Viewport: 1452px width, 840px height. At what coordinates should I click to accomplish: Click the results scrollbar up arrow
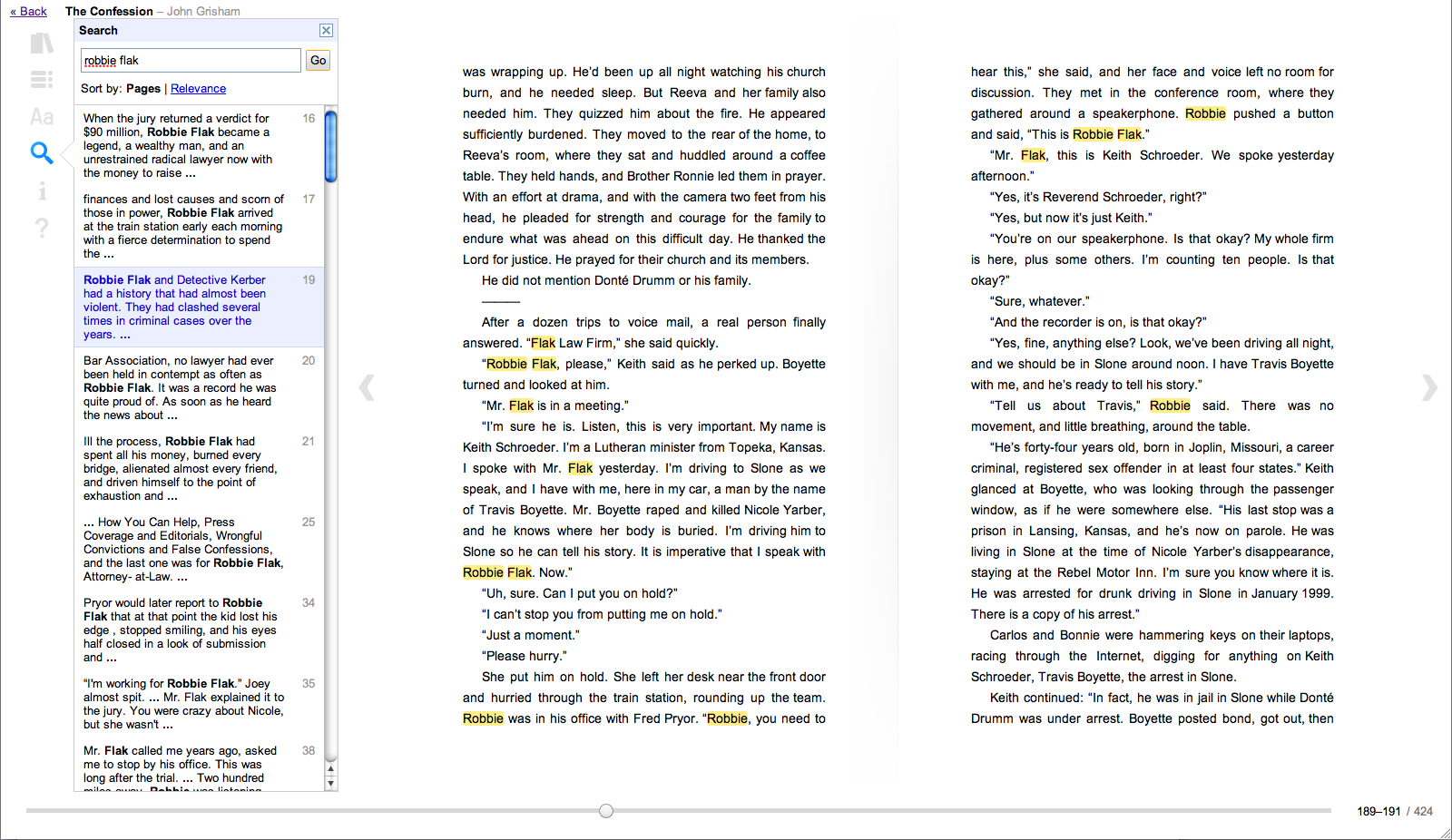tap(331, 769)
